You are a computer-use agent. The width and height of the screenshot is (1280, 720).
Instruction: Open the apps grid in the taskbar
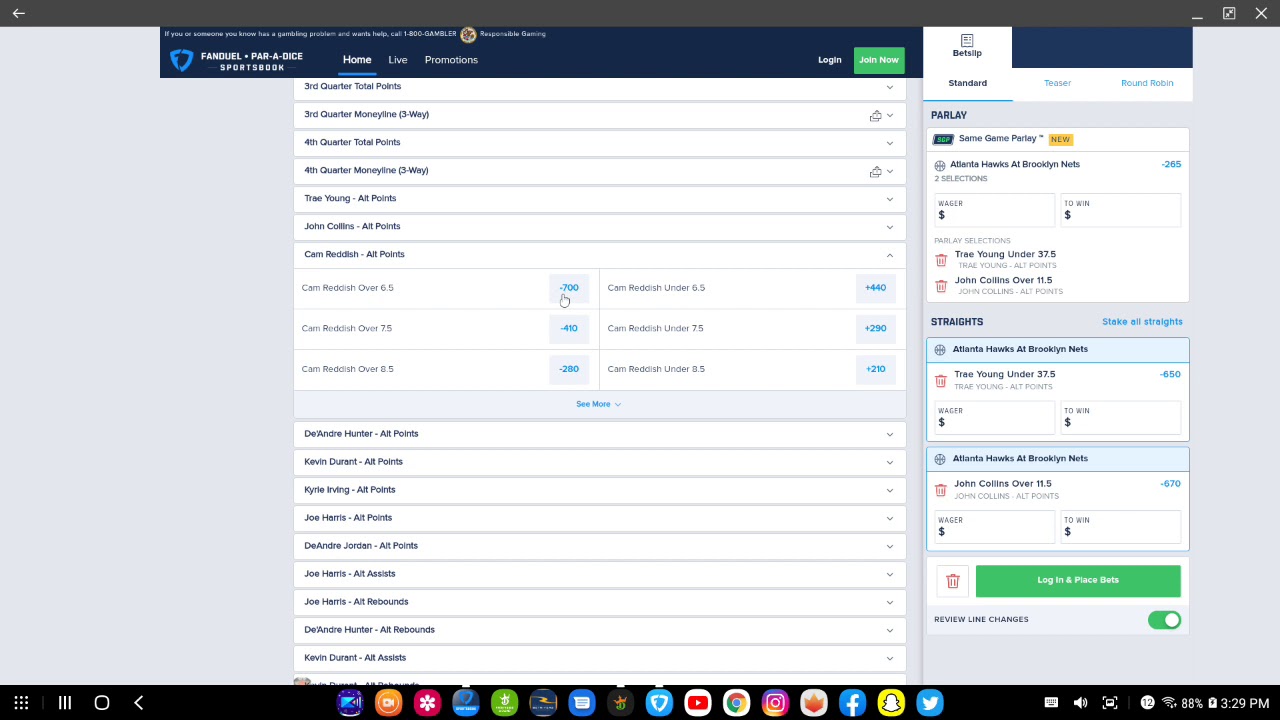coord(21,703)
